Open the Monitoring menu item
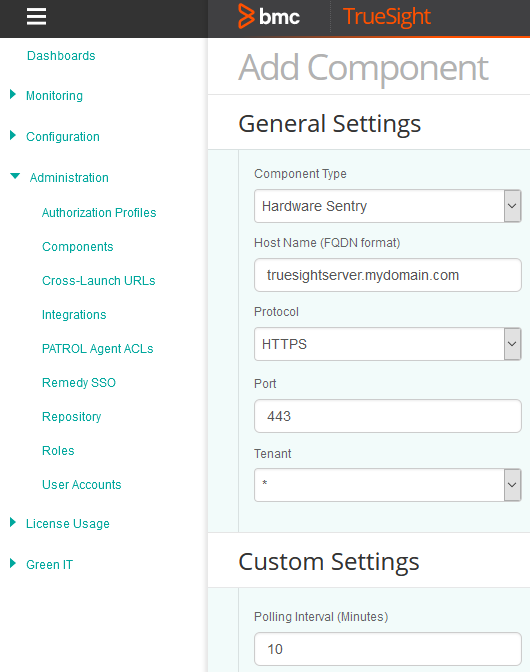This screenshot has width=531, height=672. pos(54,96)
